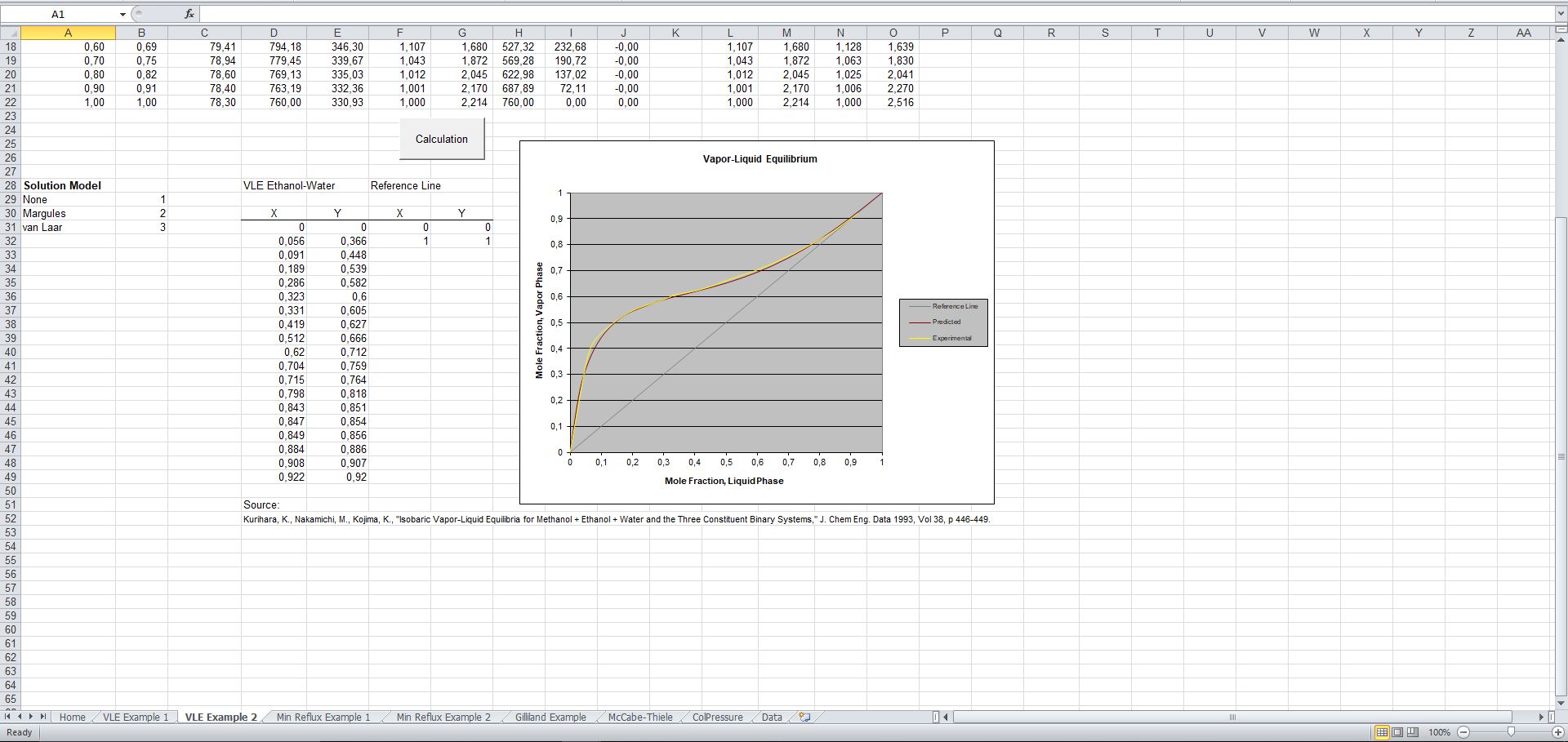
Task: Jump to last sheet tab arrow
Action: point(43,717)
